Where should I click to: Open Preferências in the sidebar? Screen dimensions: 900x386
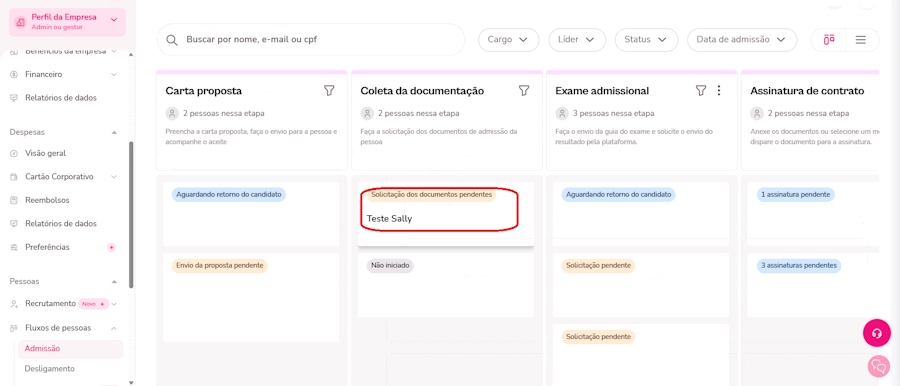pos(47,247)
